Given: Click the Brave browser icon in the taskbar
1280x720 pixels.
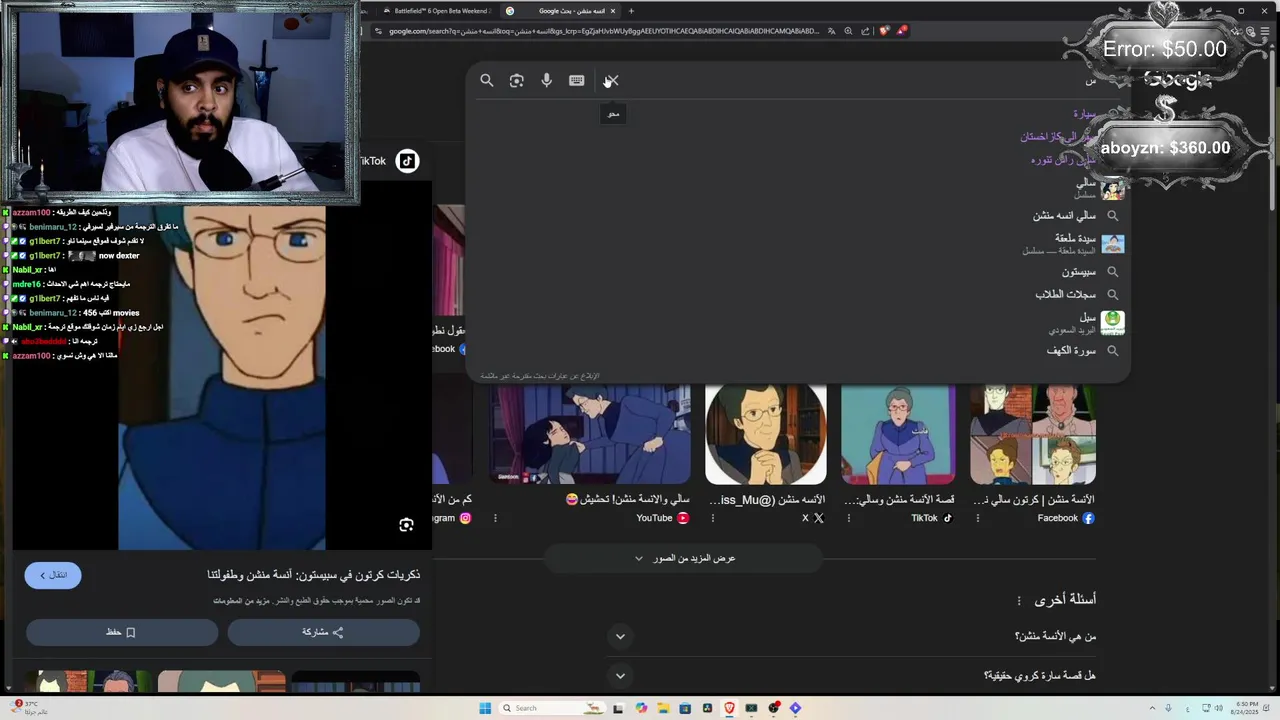Looking at the screenshot, I should click(729, 708).
